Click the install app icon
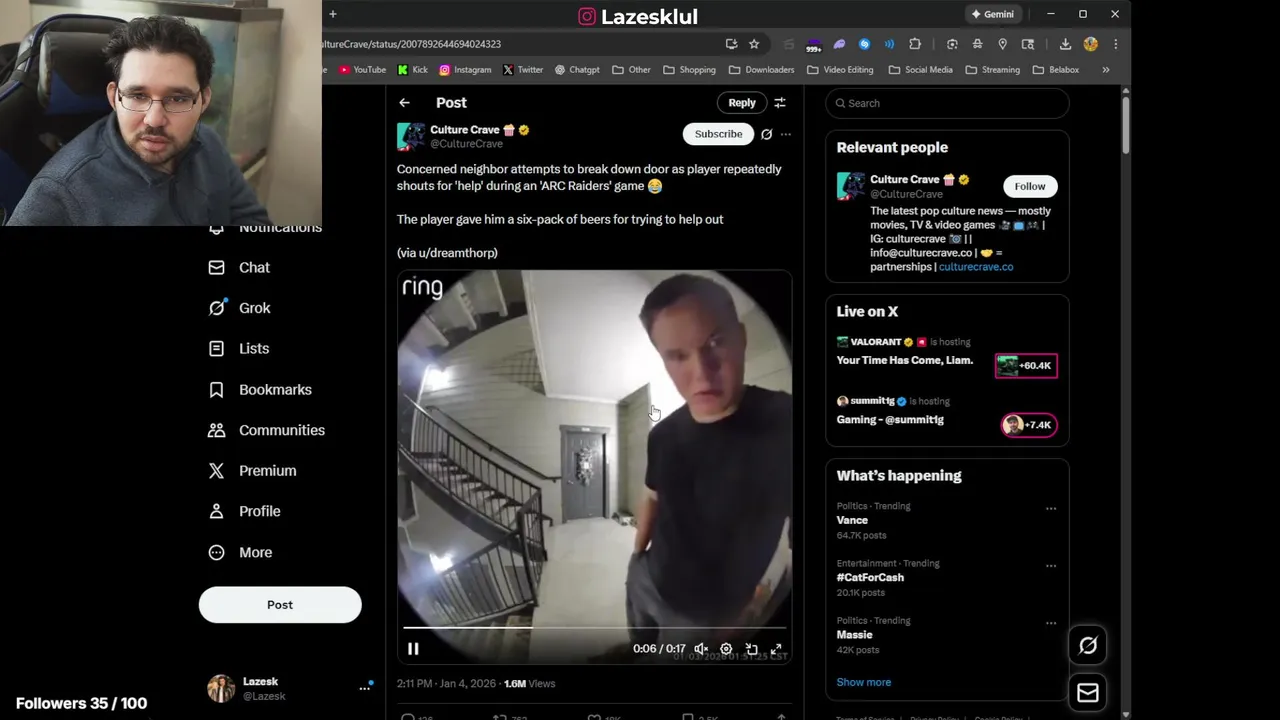Viewport: 1280px width, 720px height. (732, 44)
